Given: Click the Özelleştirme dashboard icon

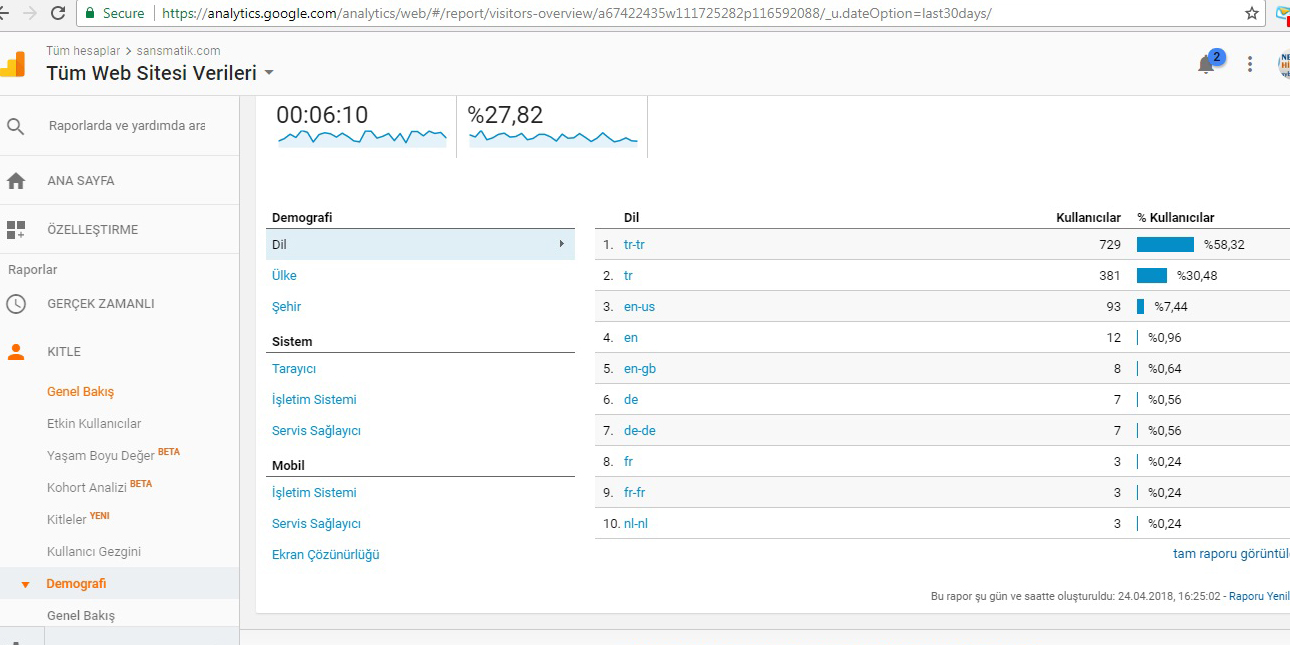Looking at the screenshot, I should pyautogui.click(x=16, y=230).
